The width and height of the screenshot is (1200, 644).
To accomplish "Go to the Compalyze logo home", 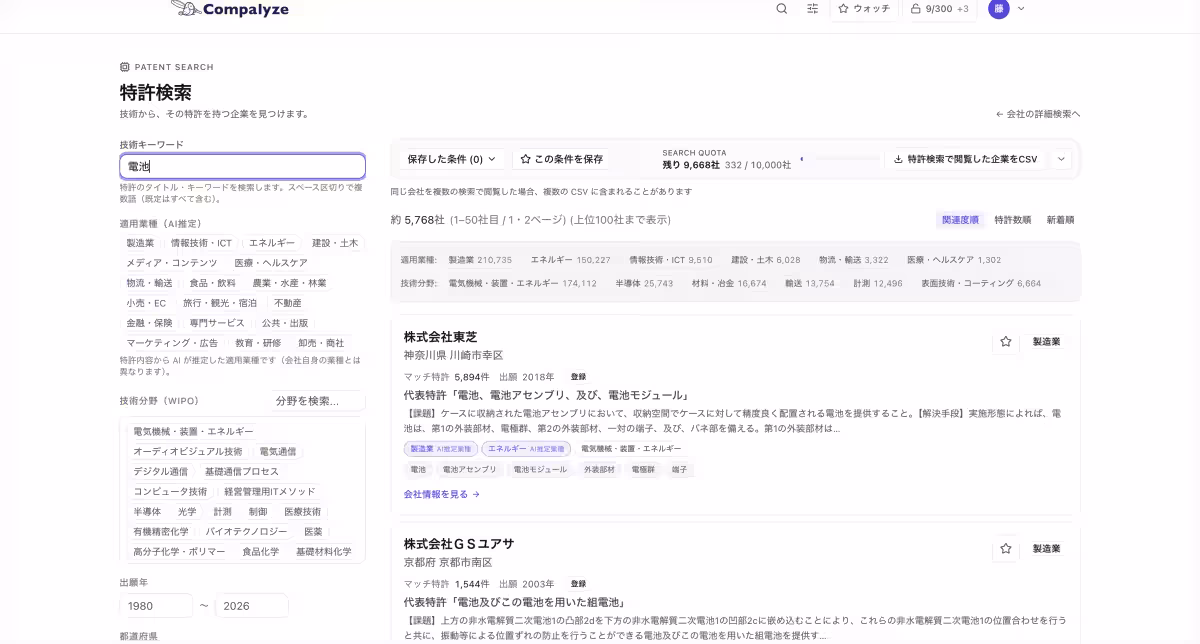I will point(230,9).
